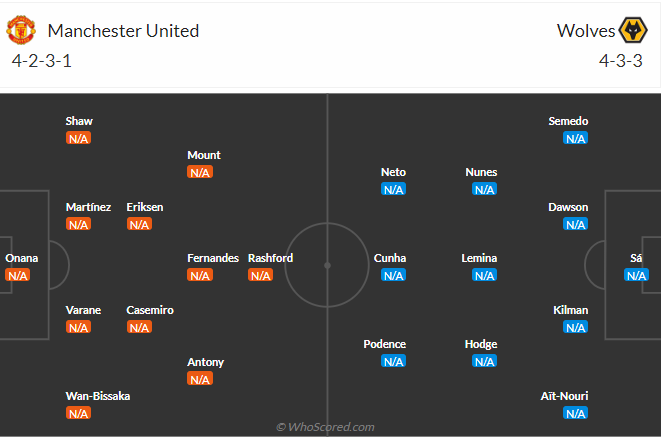667x437 pixels.
Task: Click Aït-Nouri's N/A rating badge
Action: coord(576,413)
